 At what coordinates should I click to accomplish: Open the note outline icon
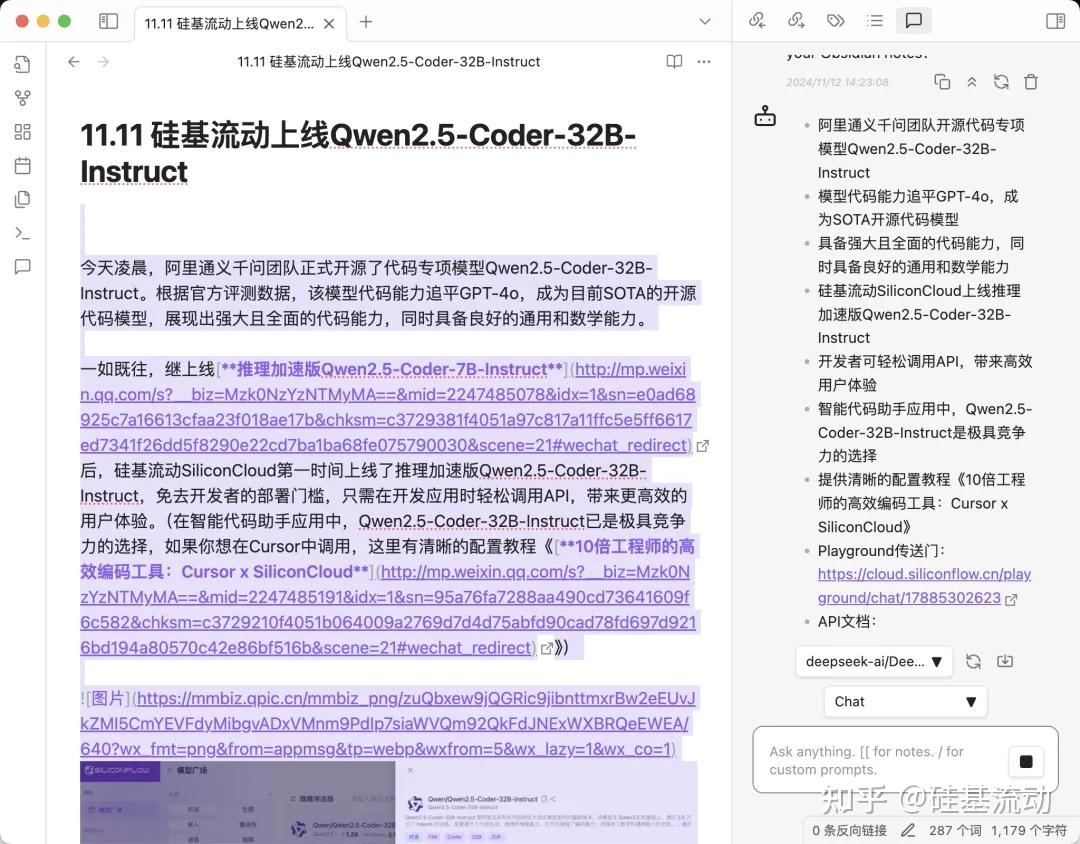tap(876, 21)
